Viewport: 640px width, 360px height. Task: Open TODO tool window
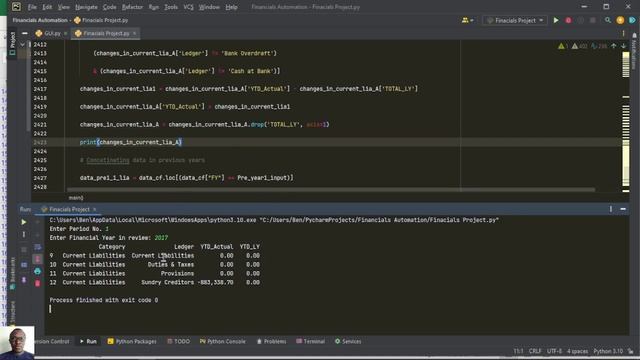(178, 341)
